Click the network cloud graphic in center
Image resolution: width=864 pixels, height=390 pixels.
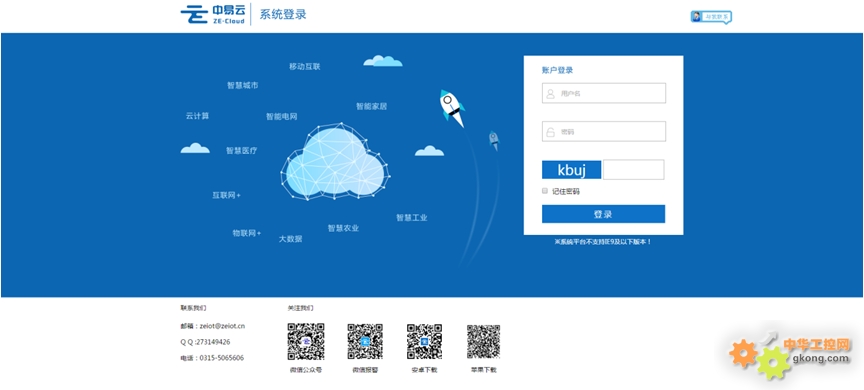[x=336, y=162]
